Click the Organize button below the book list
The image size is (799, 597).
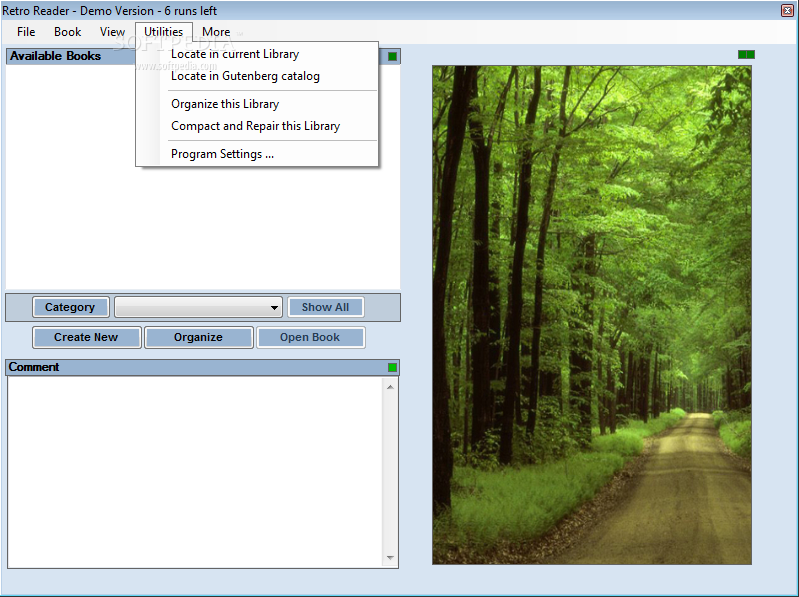[199, 337]
